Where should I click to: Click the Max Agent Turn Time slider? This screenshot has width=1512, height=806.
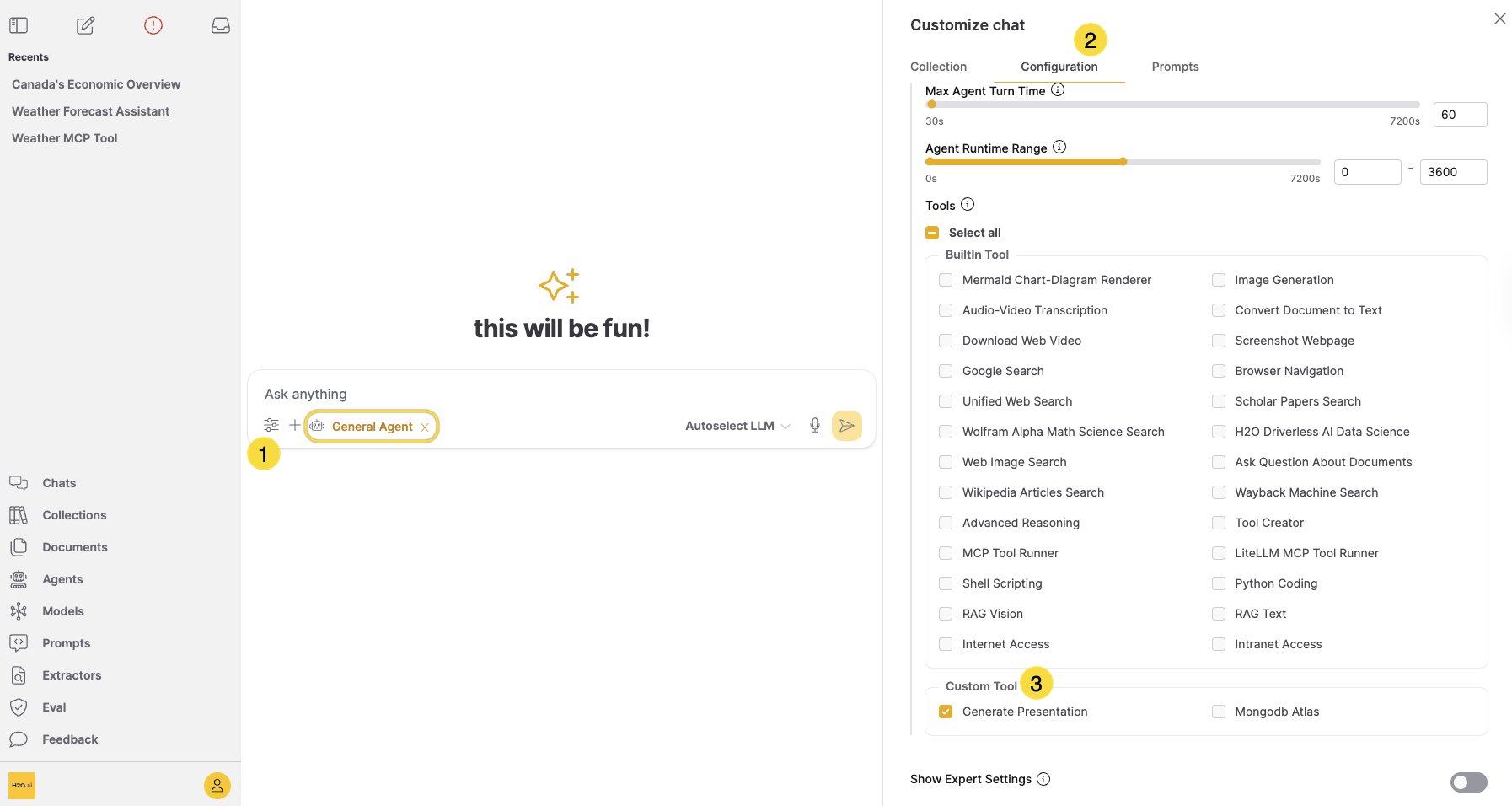[x=1172, y=105]
